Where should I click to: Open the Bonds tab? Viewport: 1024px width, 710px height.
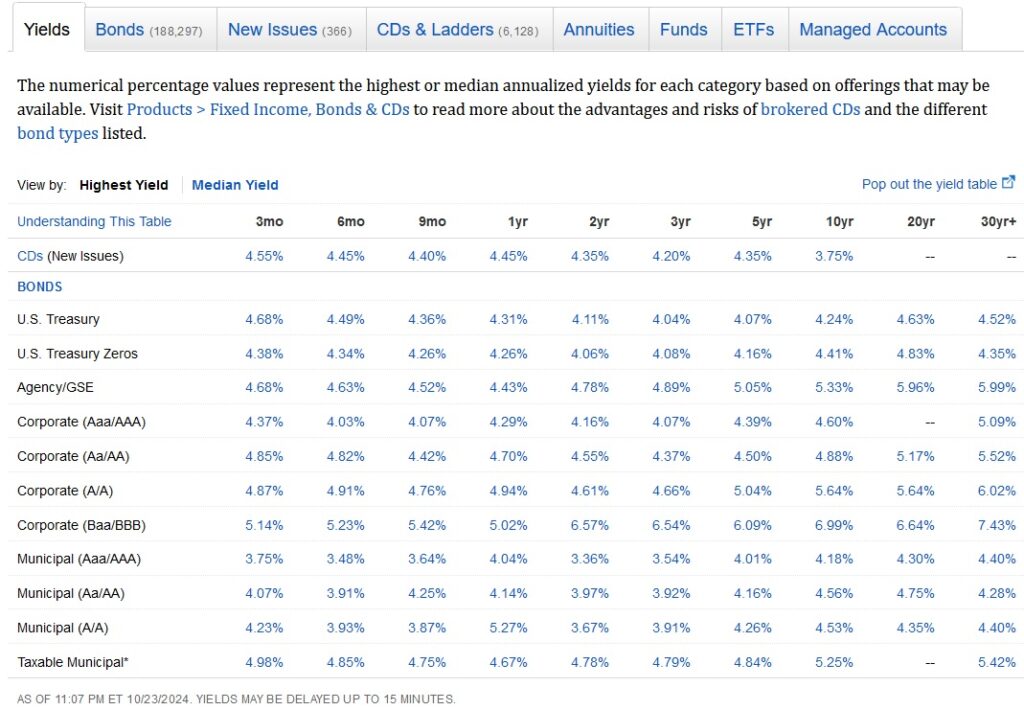click(148, 30)
